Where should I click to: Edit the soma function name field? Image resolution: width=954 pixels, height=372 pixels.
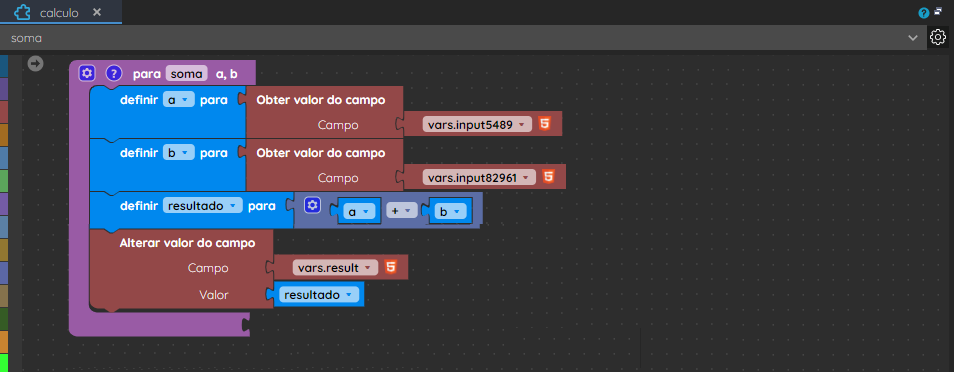click(187, 74)
